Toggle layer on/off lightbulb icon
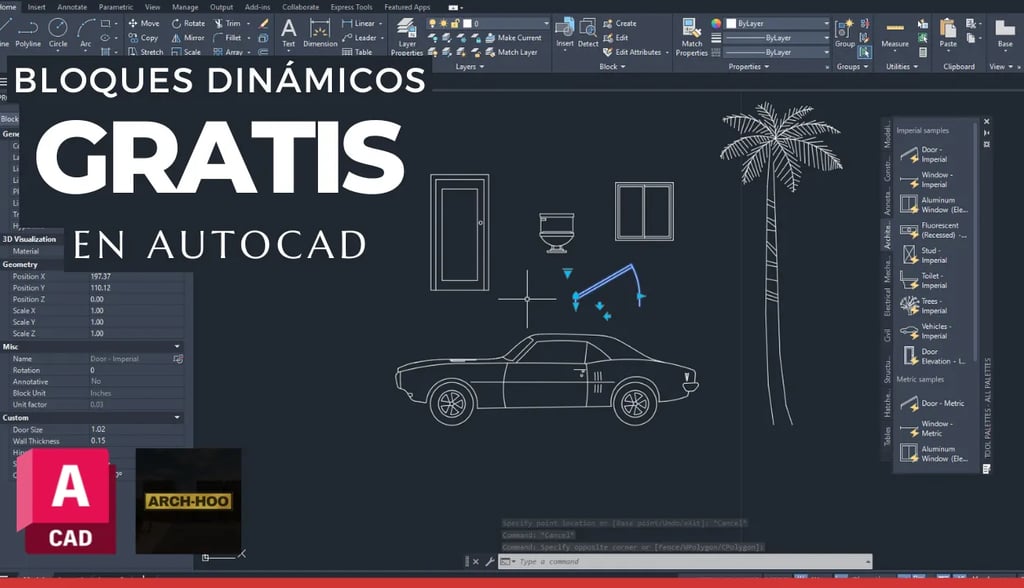This screenshot has height=588, width=1024. [432, 24]
